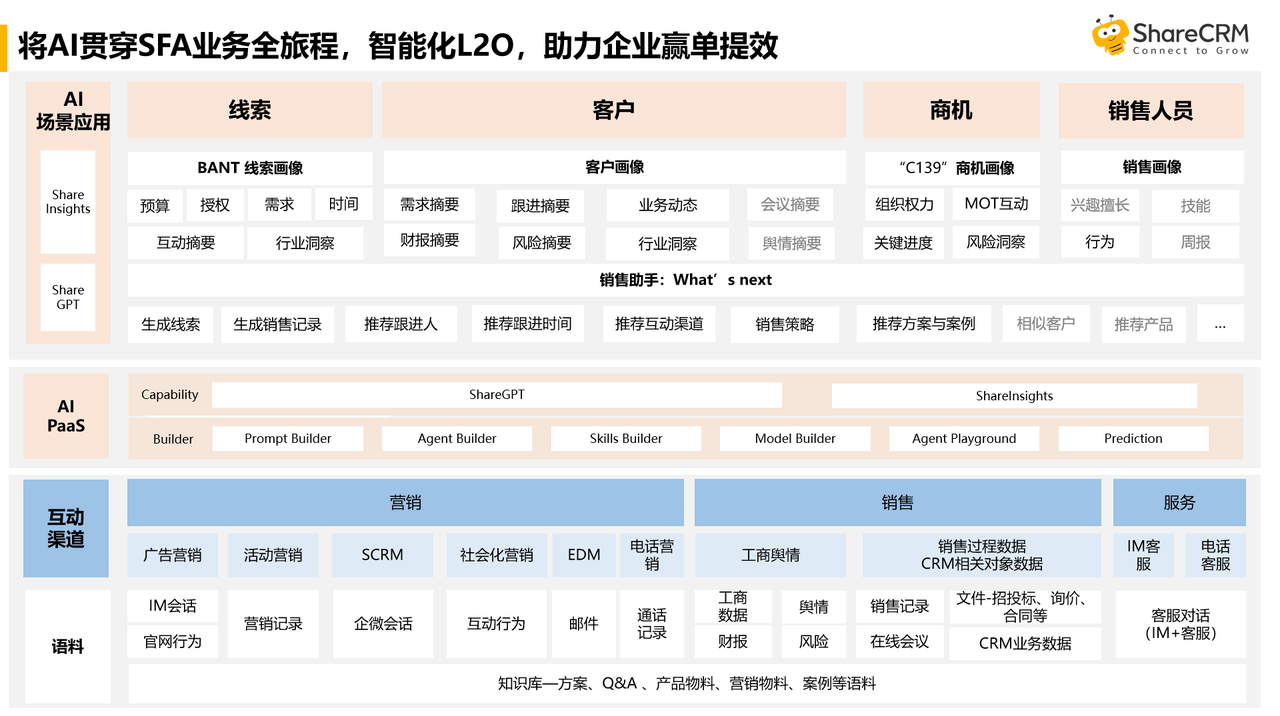Click the ellipsis box after 推荐产品
Image resolution: width=1280 pixels, height=716 pixels.
pos(1220,323)
